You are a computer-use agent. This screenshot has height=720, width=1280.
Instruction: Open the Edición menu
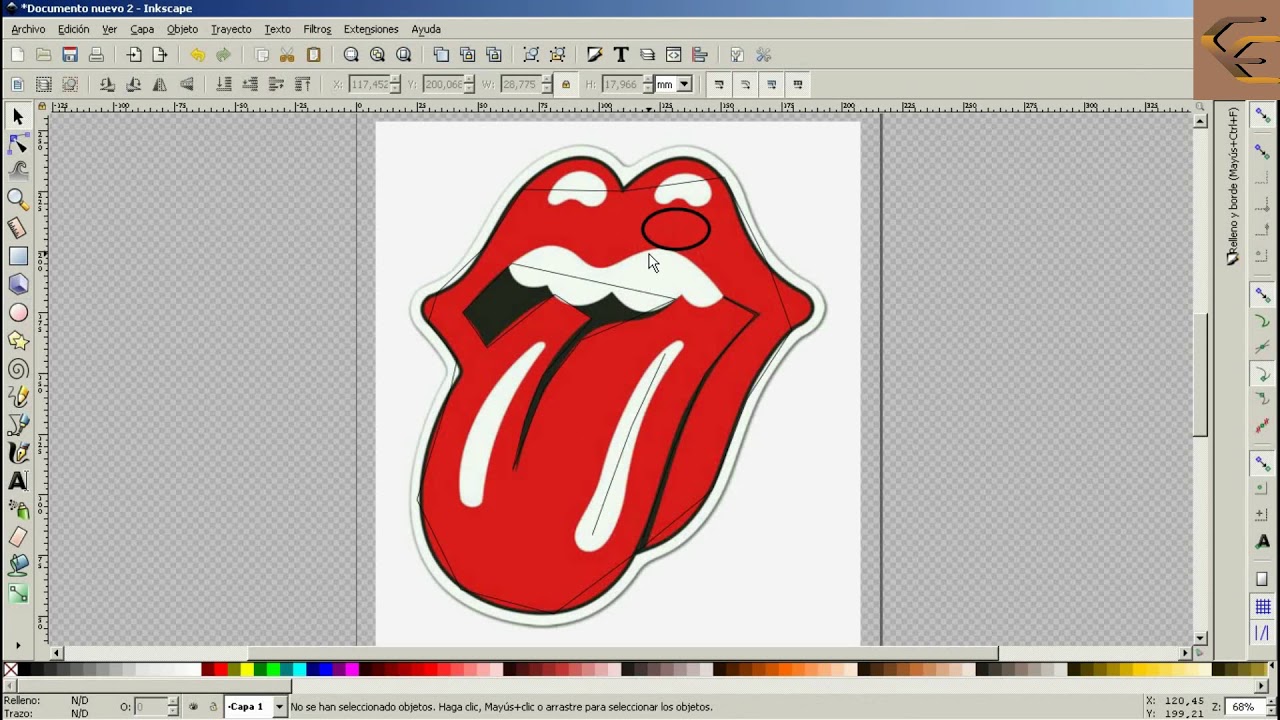pyautogui.click(x=74, y=29)
